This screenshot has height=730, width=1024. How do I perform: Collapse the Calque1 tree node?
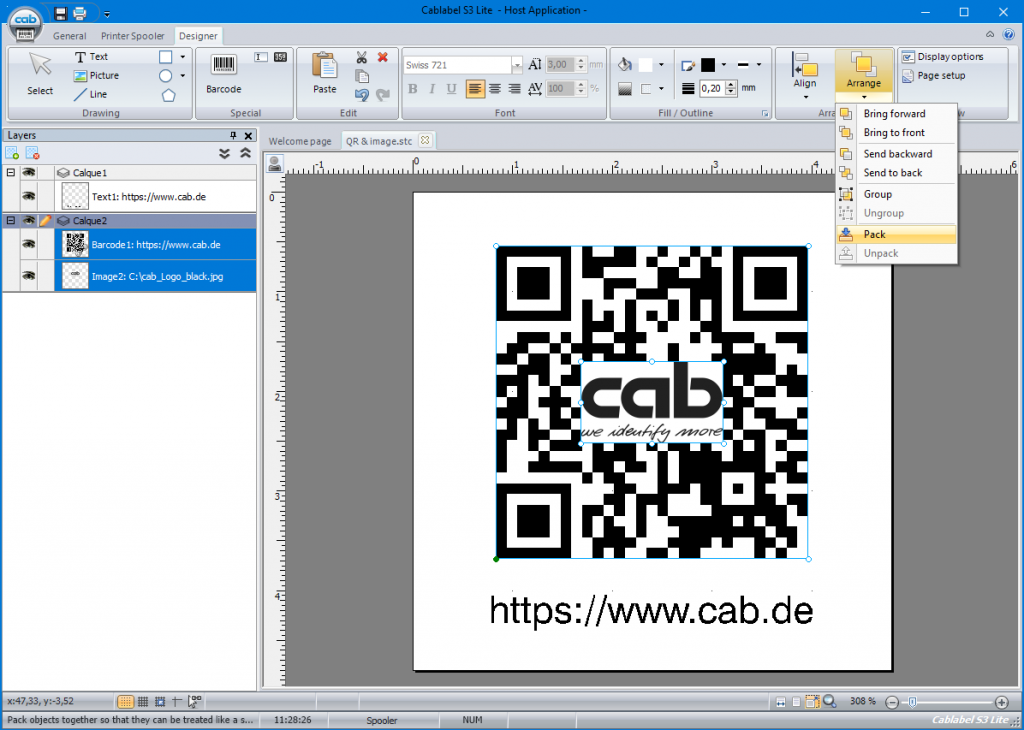click(10, 172)
